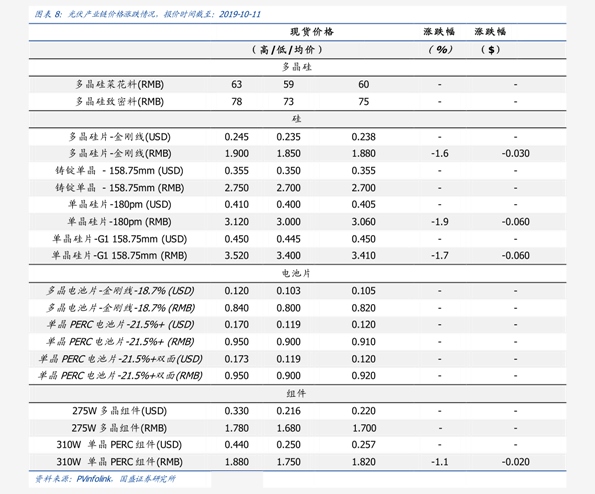Click row label '单晶硅片-G1 158.75mm (RMB)'

pos(120,255)
